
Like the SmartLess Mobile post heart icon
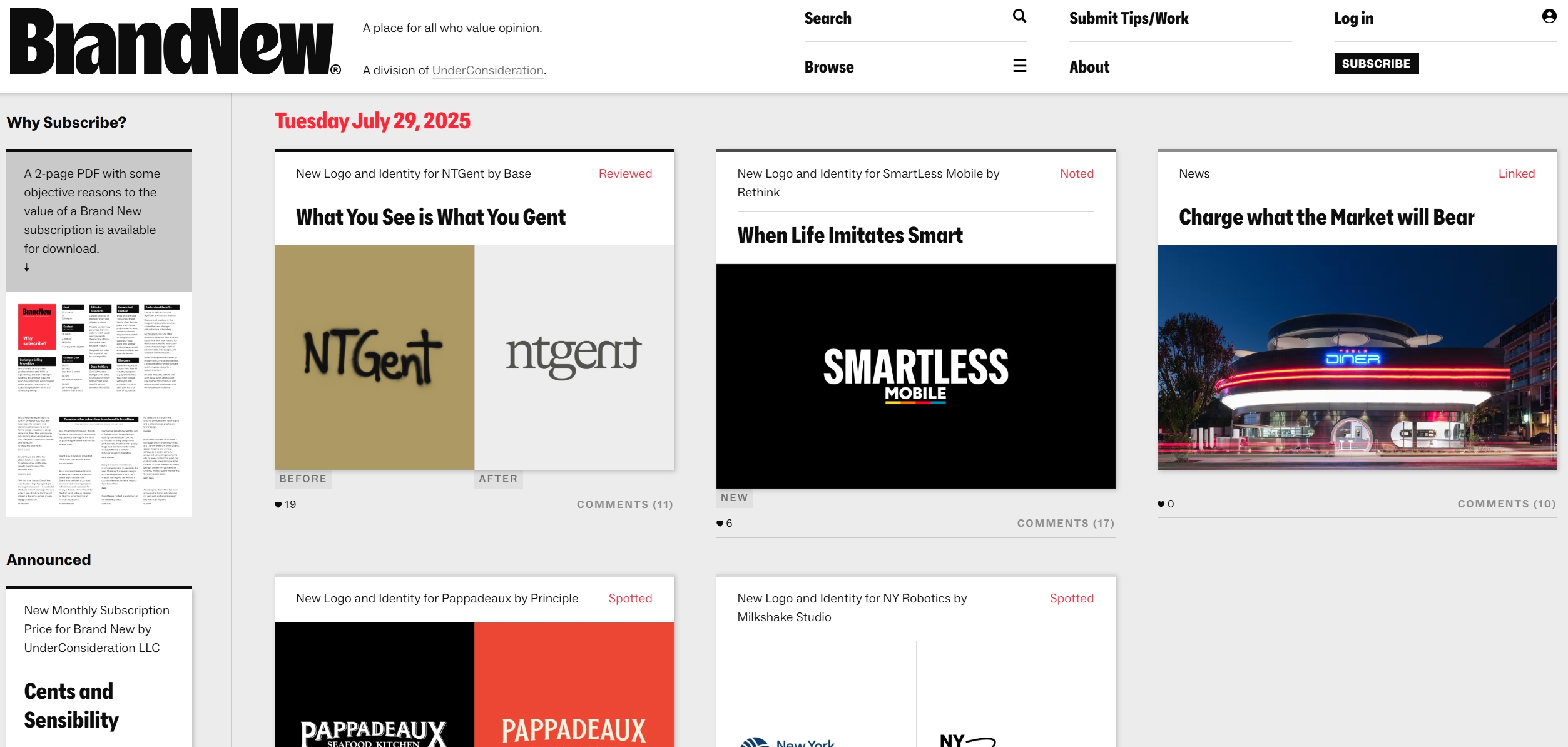point(720,524)
